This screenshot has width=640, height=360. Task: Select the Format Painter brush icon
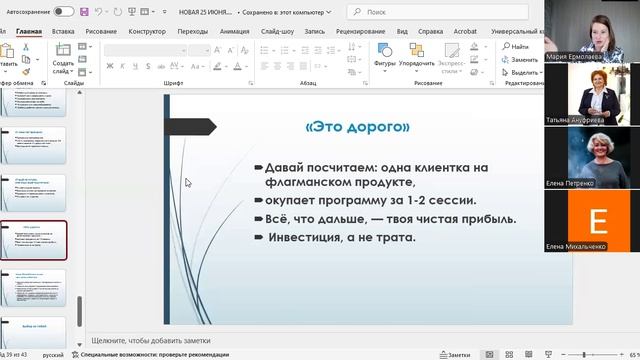pos(26,72)
